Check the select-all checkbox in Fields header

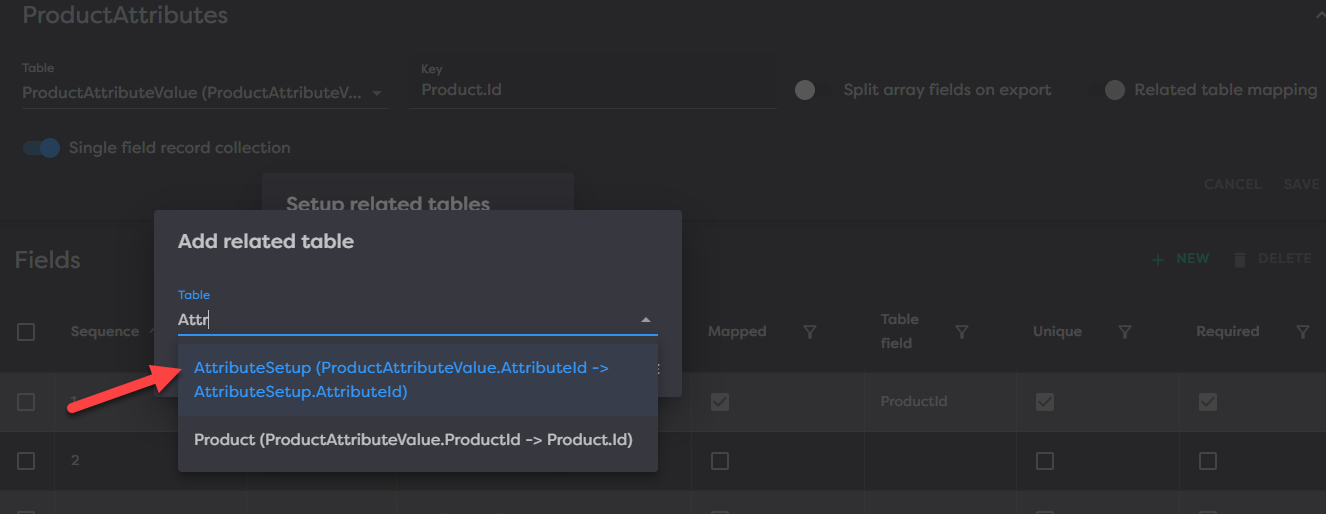tap(26, 332)
